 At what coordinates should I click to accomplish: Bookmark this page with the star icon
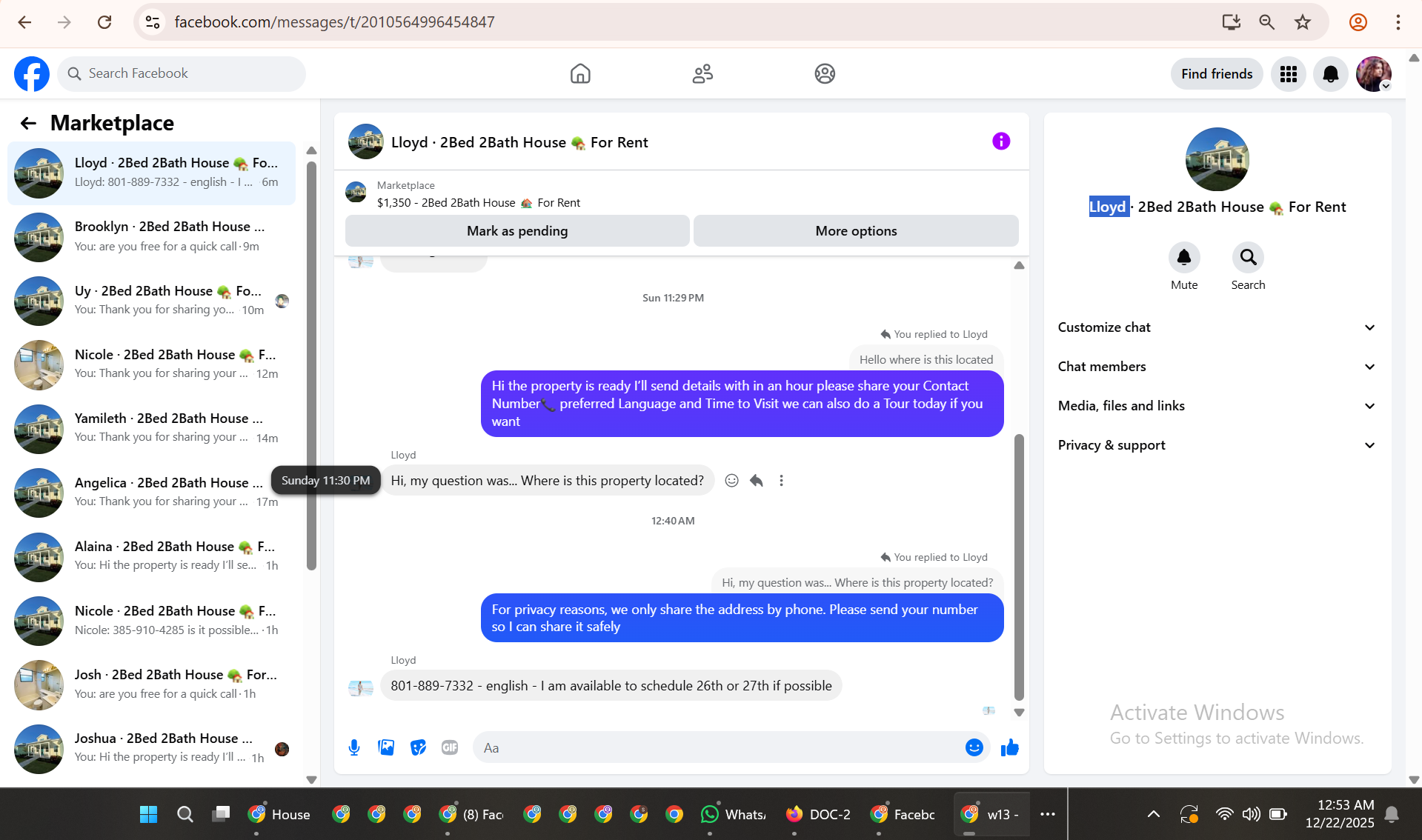point(1303,22)
